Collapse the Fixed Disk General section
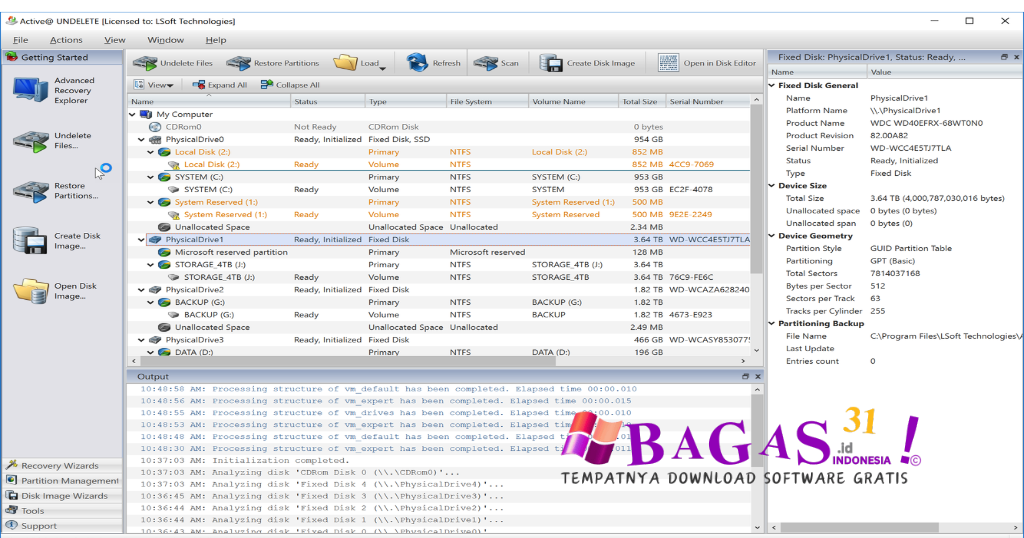 click(x=772, y=86)
